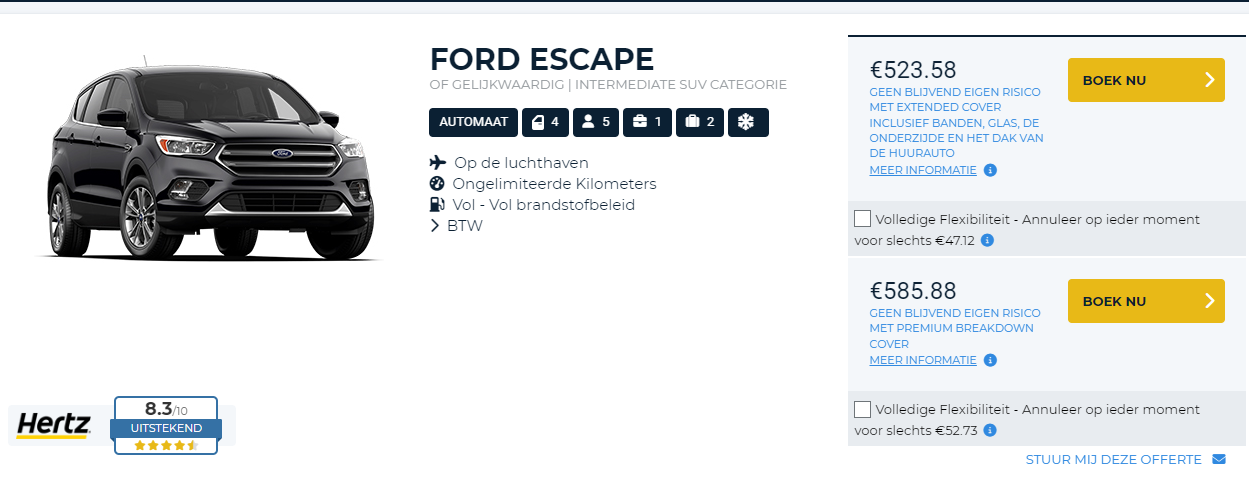The height and width of the screenshot is (488, 1249).
Task: Click Stuur Mij Deze Offerte link
Action: (x=1113, y=459)
